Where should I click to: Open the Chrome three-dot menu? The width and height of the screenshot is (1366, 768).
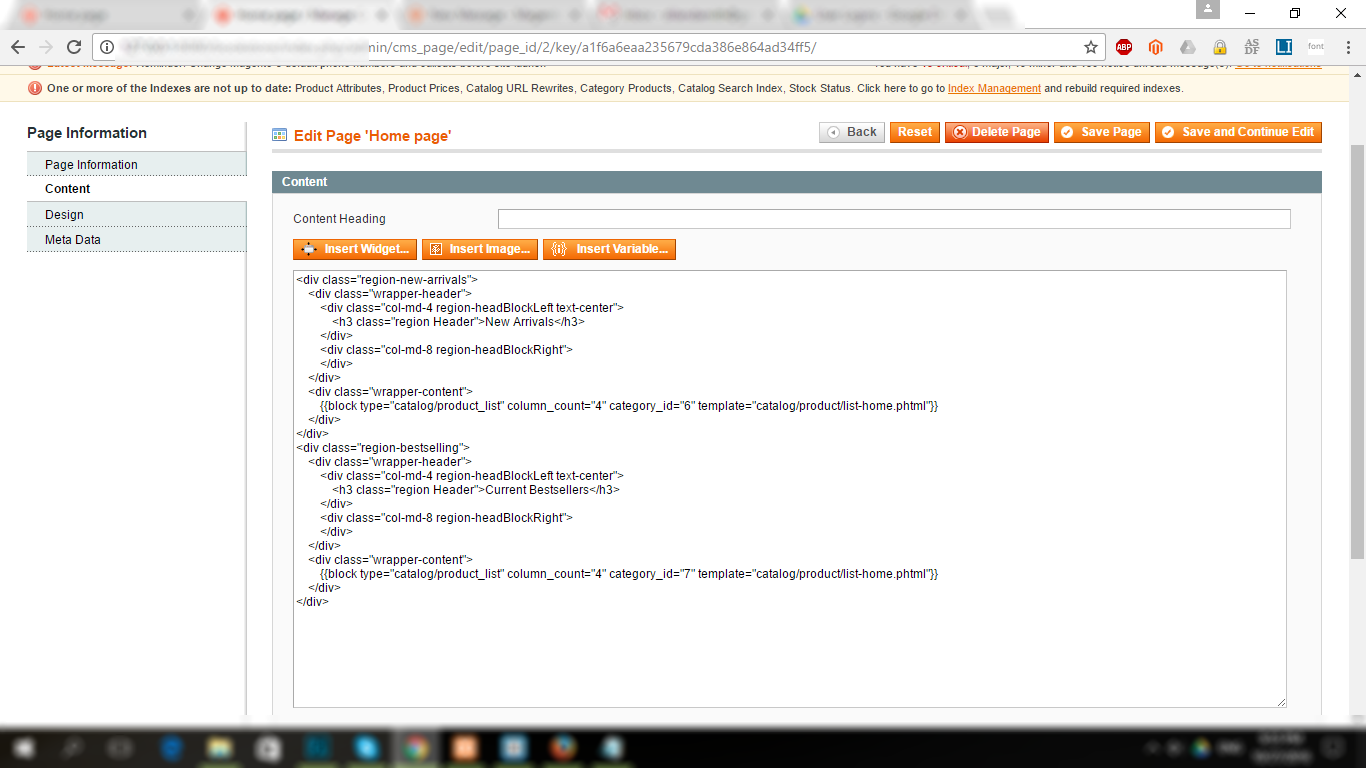pyautogui.click(x=1346, y=47)
